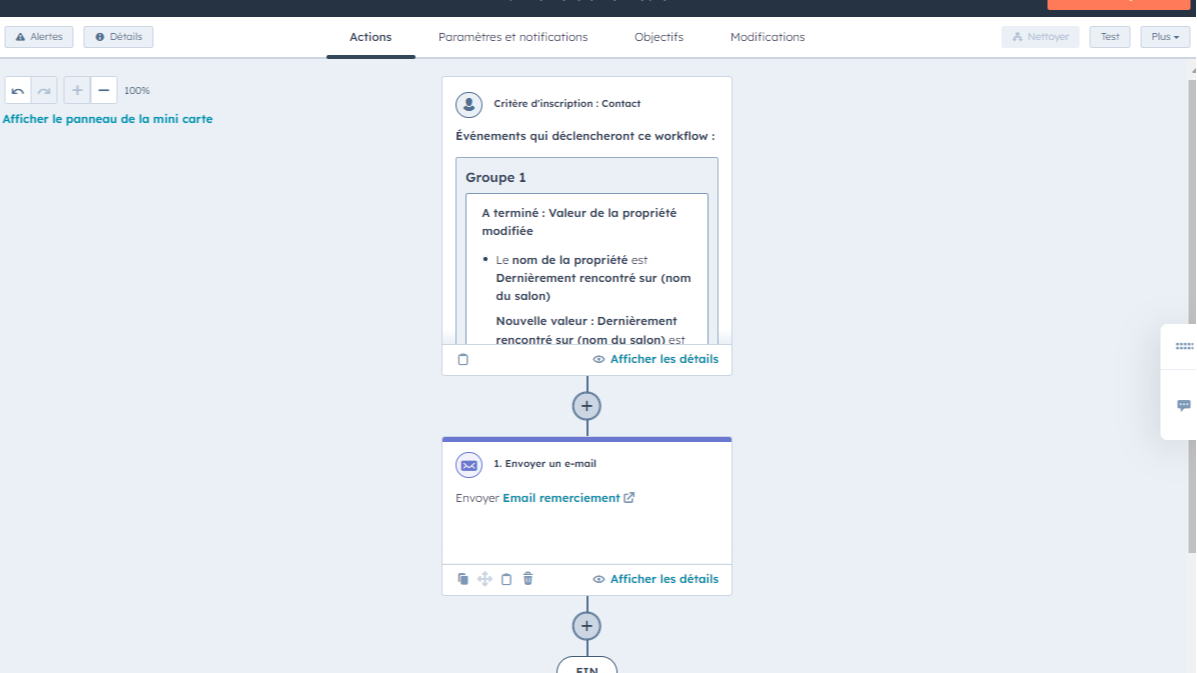Open the Modifications tab

766,37
